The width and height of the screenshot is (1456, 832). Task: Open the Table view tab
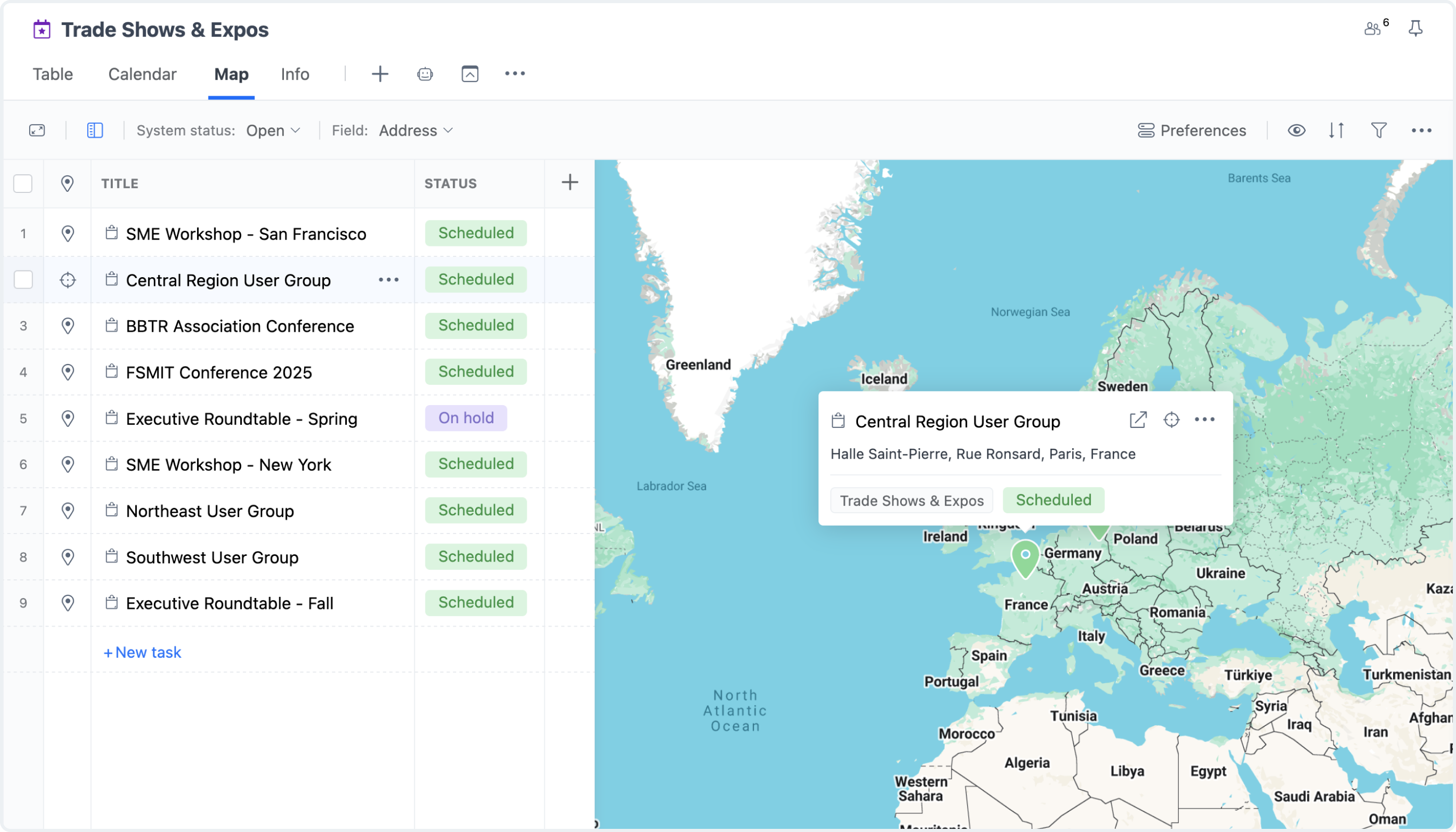pos(53,74)
